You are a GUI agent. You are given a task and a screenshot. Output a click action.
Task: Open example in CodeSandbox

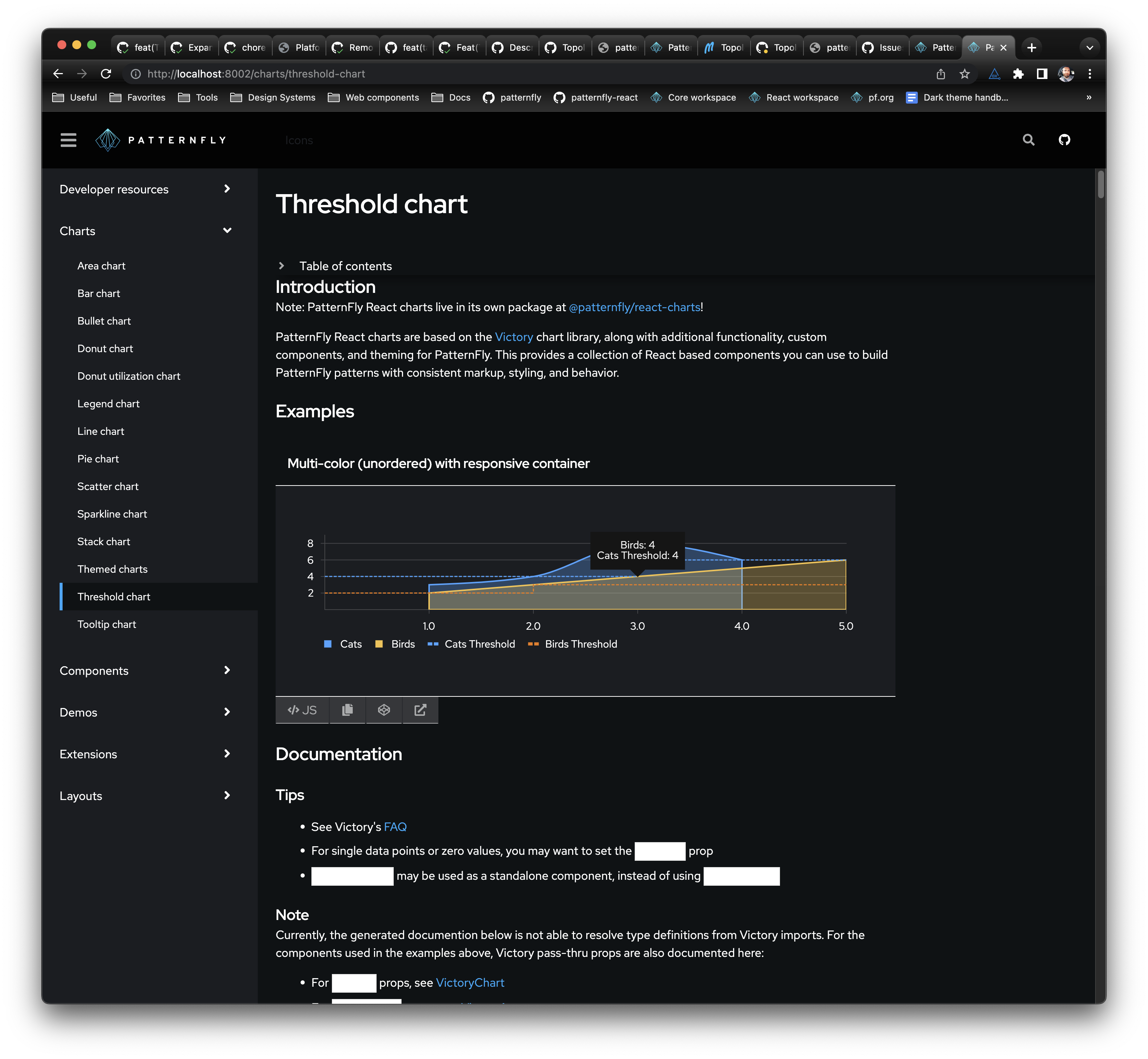384,710
